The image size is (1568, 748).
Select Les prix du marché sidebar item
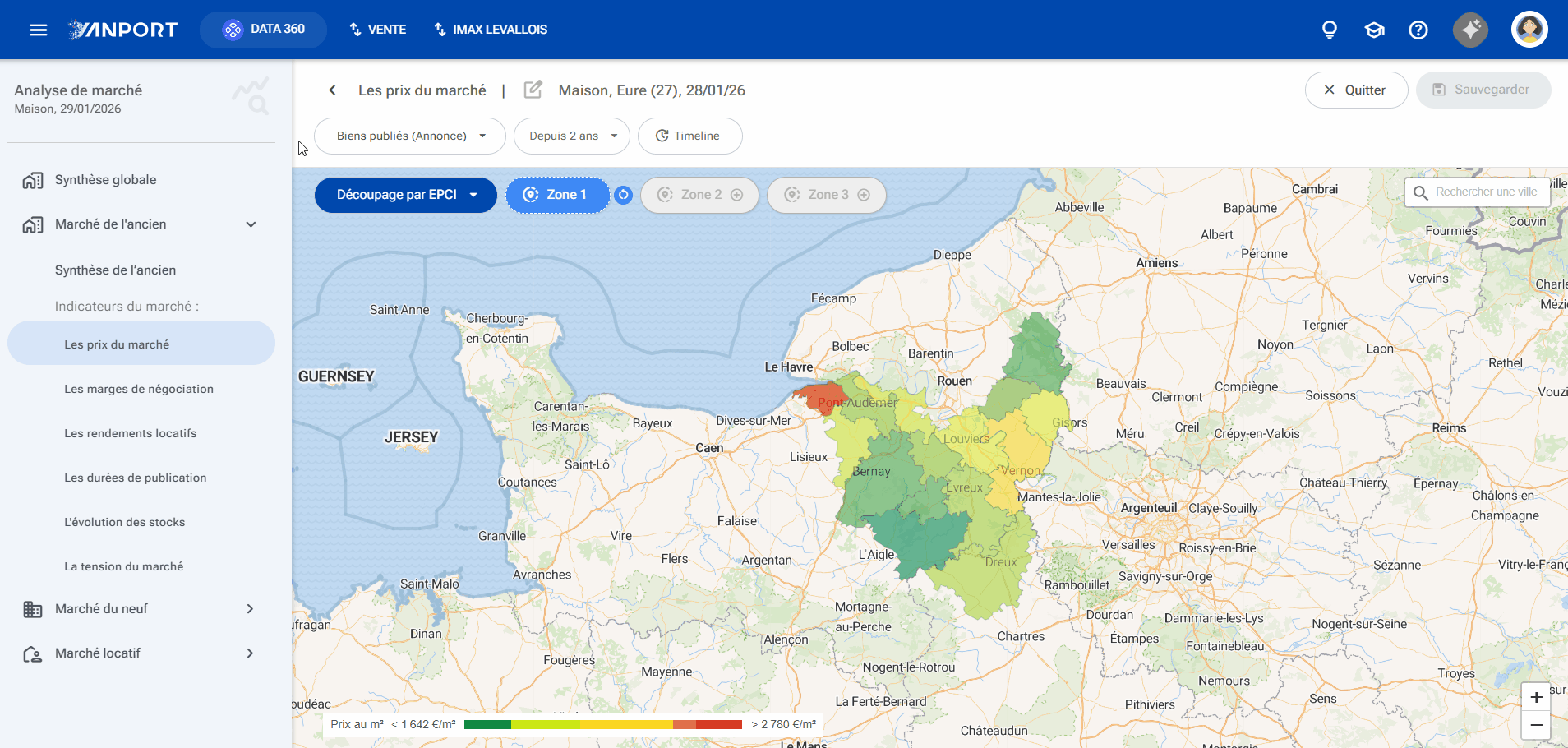tap(141, 343)
